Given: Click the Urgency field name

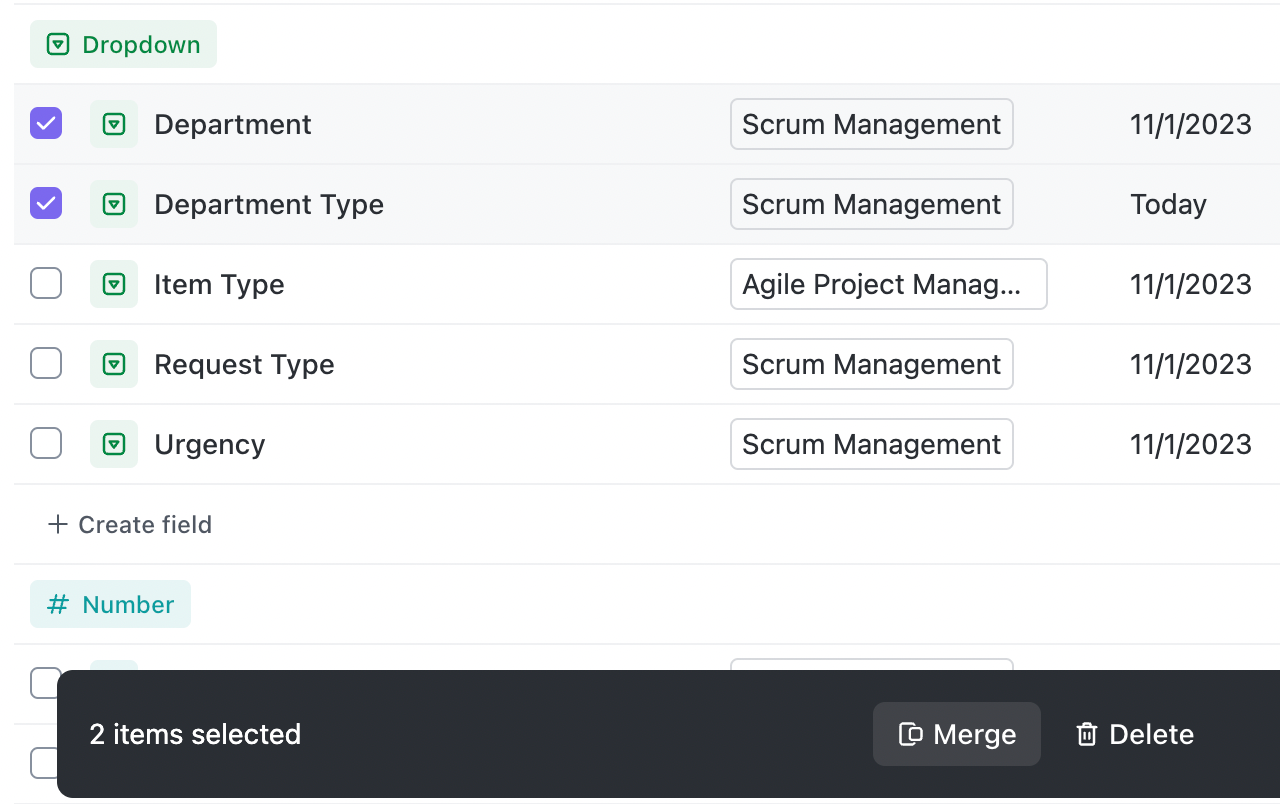Looking at the screenshot, I should (x=209, y=444).
